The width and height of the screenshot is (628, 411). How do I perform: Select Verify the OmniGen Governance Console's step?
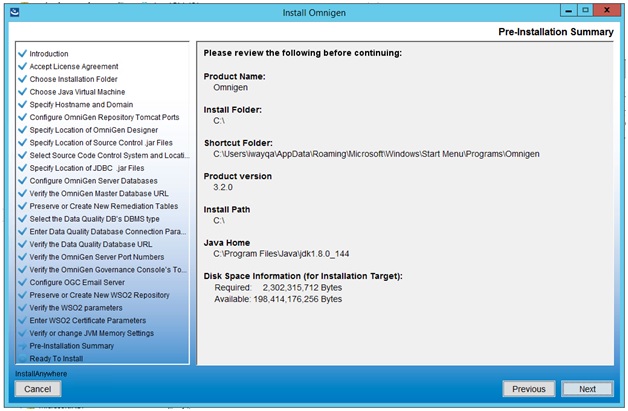(108, 270)
